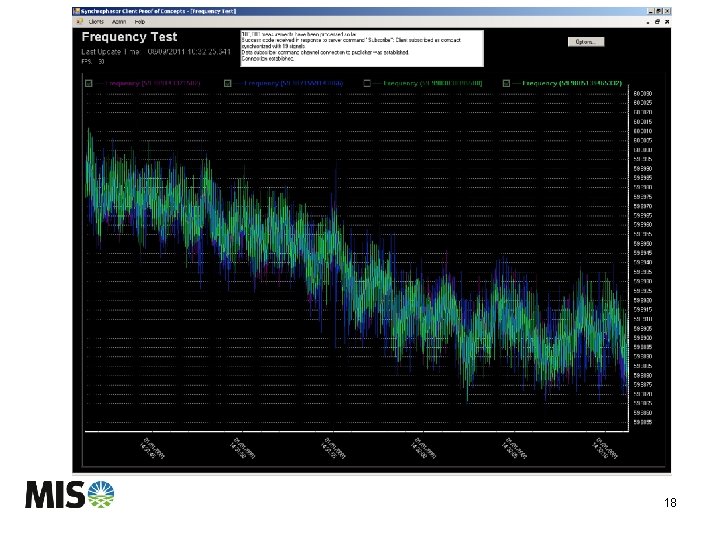Image resolution: width=720 pixels, height=540 pixels.
Task: Toggle the purple Frequency signal checkbox
Action: (x=89, y=83)
